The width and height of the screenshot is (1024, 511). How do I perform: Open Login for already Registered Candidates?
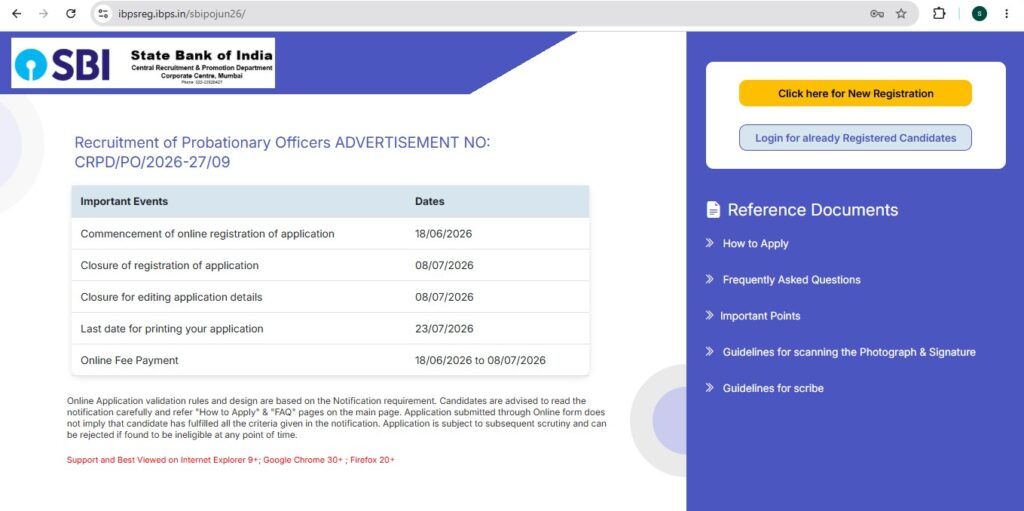pos(856,138)
